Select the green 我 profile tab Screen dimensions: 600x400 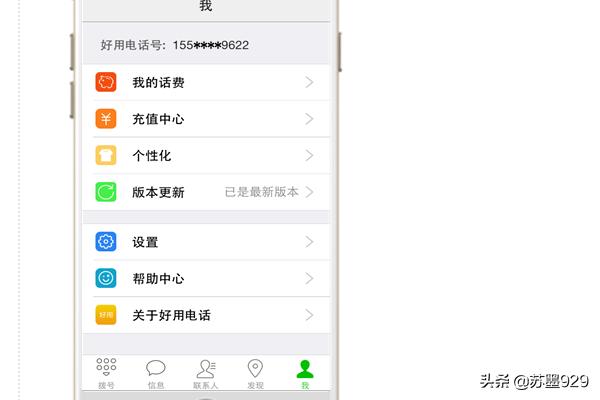click(305, 374)
